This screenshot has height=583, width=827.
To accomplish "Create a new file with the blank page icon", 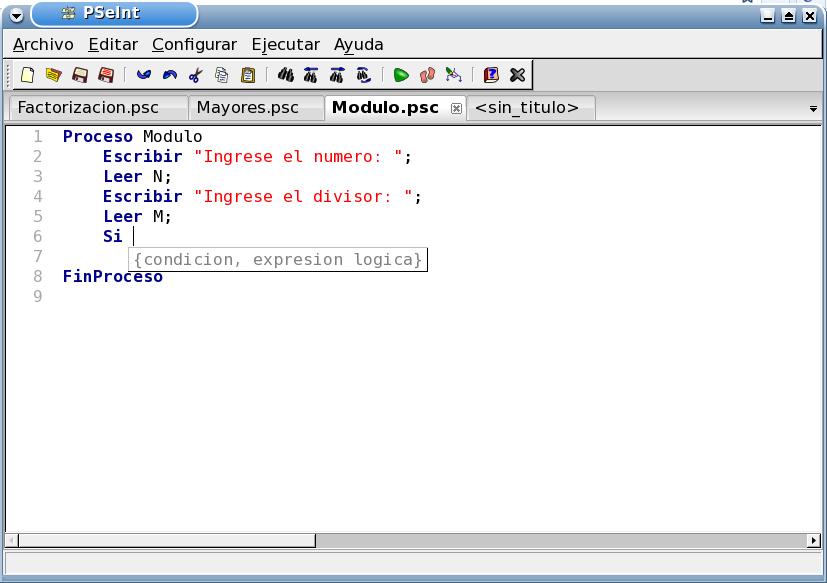I will pos(27,75).
